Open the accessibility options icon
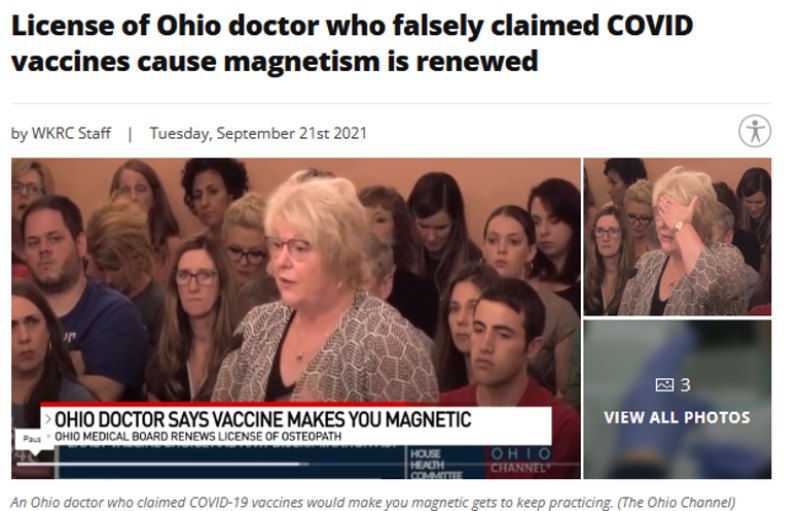The height and width of the screenshot is (511, 800). tap(755, 131)
